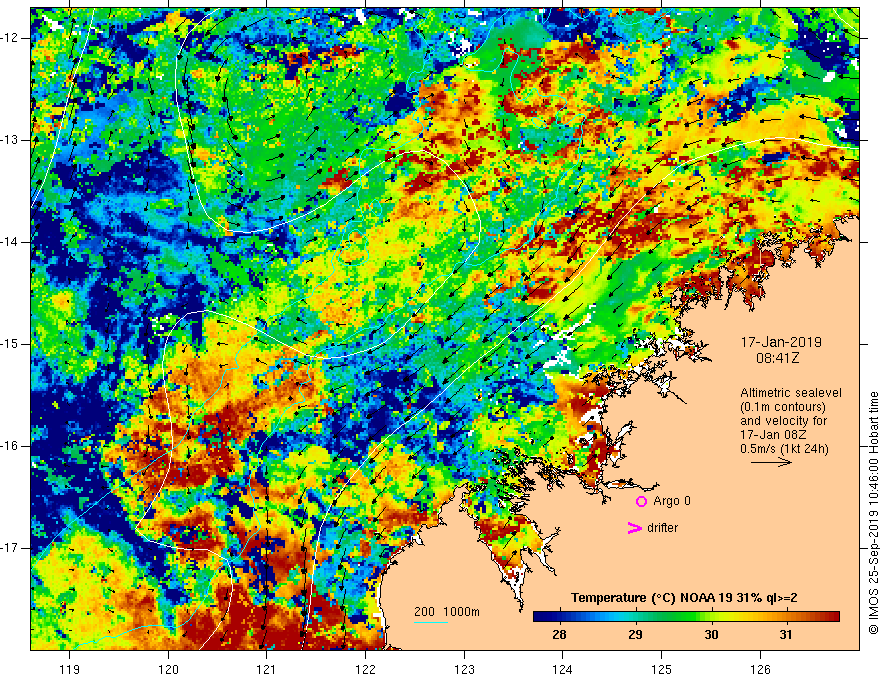Click the 'drifter' legend label
This screenshot has width=880, height=680.
pos(662,528)
